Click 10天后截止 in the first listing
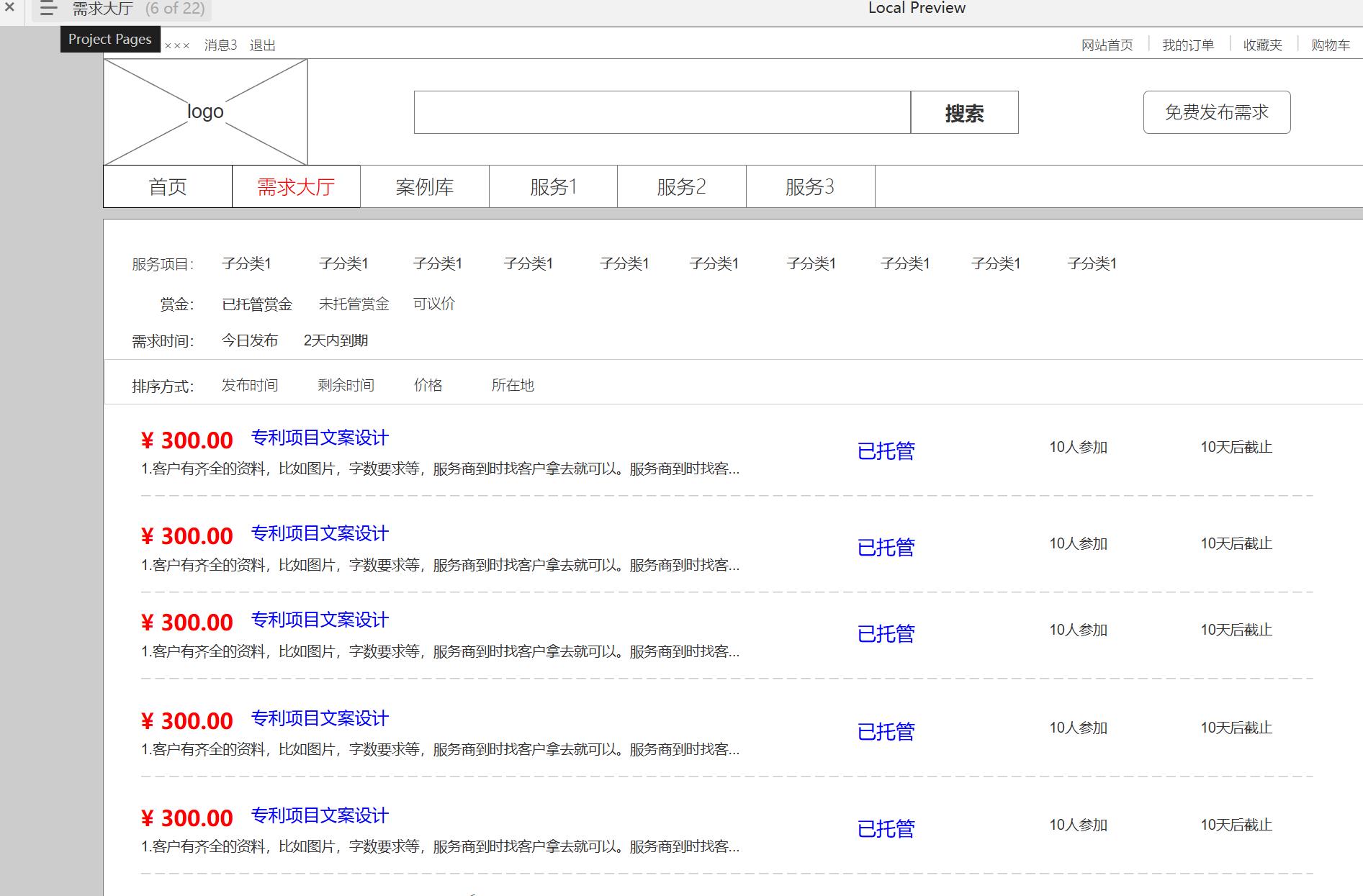This screenshot has width=1363, height=896. click(x=1236, y=447)
